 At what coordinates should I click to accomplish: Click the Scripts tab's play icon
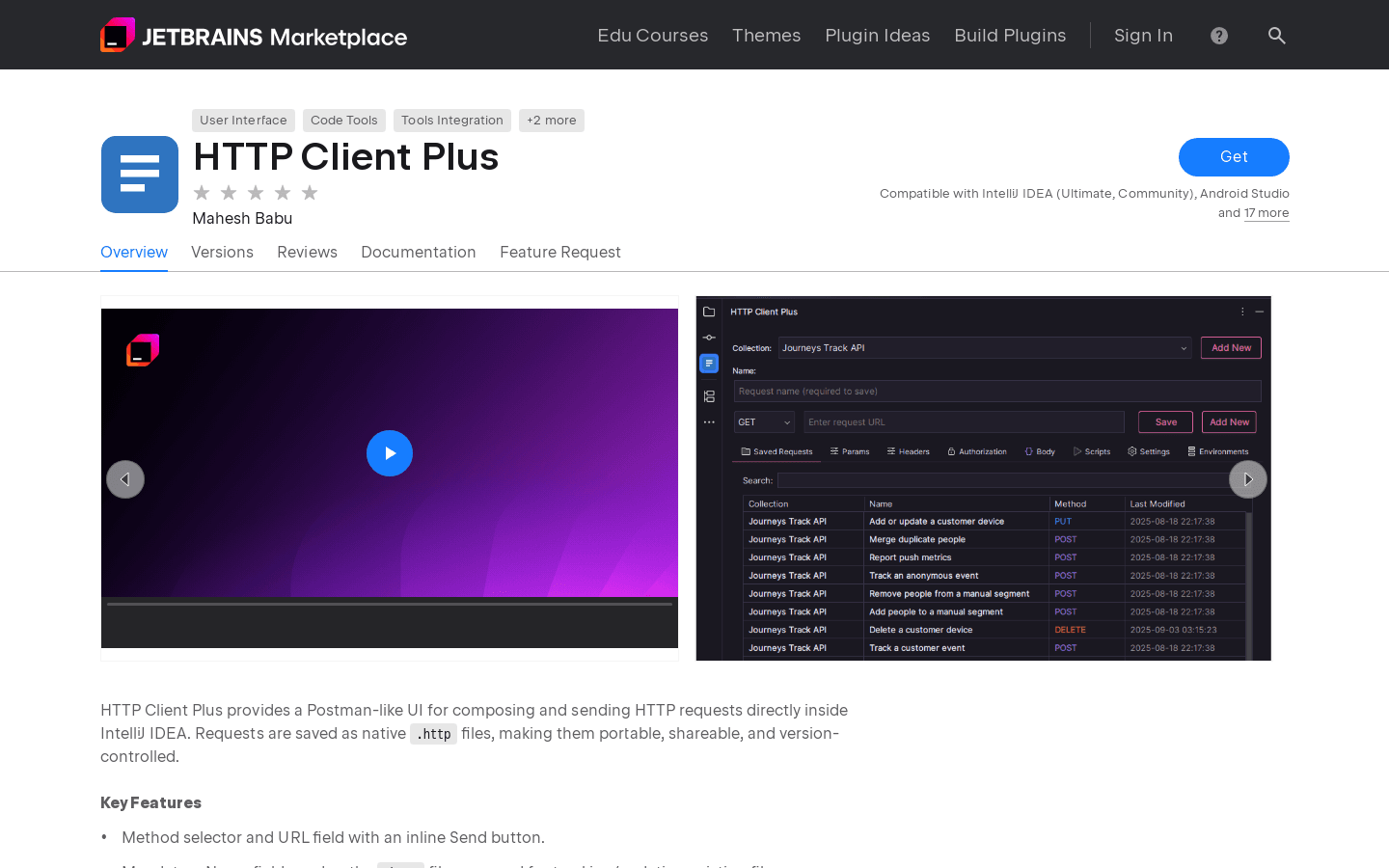(x=1078, y=451)
